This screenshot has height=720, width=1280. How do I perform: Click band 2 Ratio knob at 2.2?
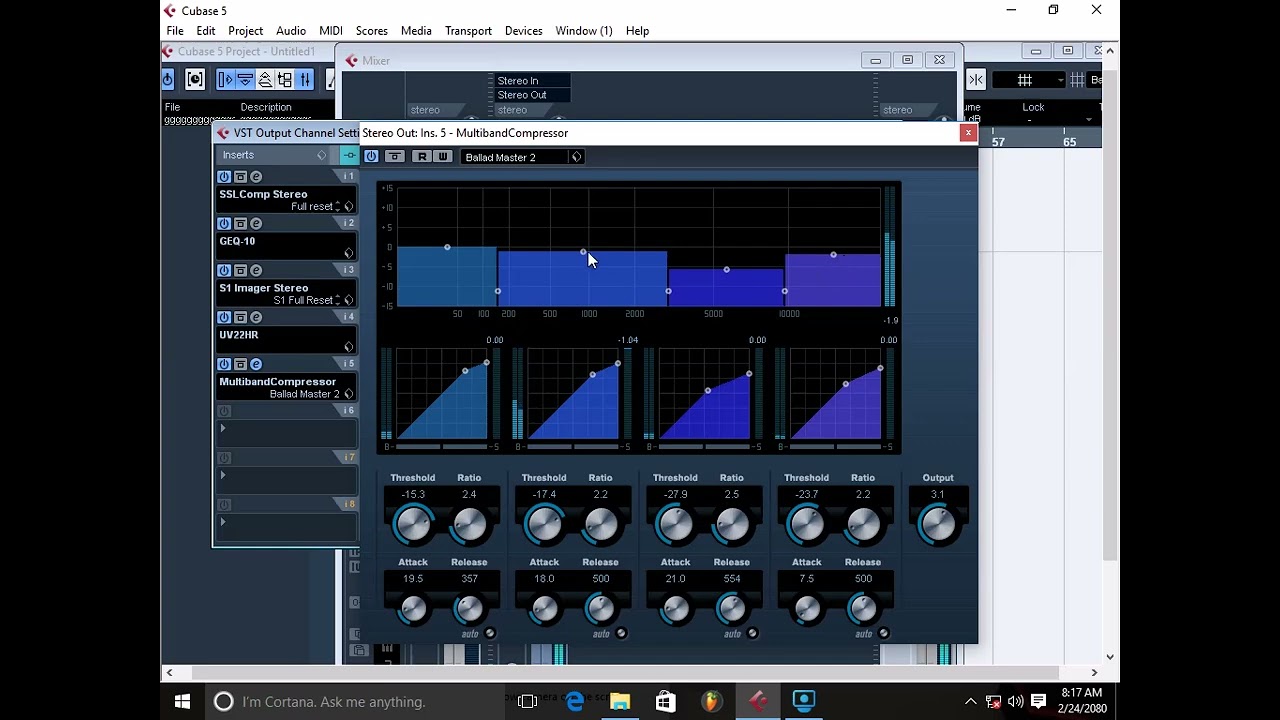(x=600, y=524)
